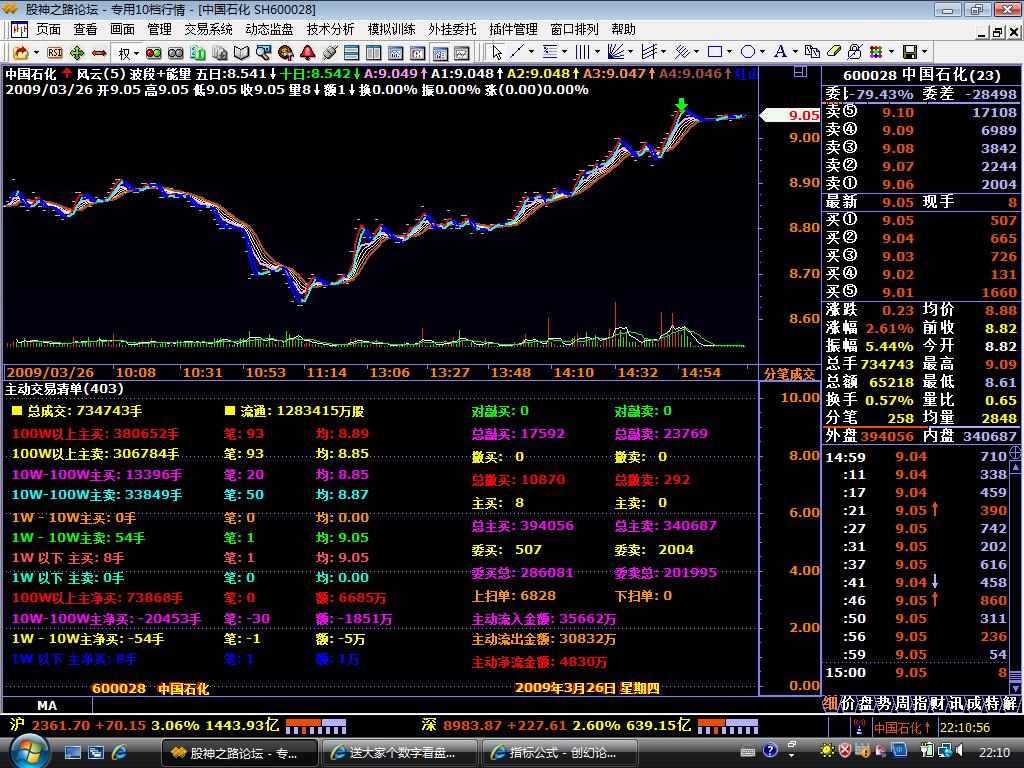Viewport: 1024px width, 768px height.
Task: Click the help question mark tray icon
Action: [770, 751]
